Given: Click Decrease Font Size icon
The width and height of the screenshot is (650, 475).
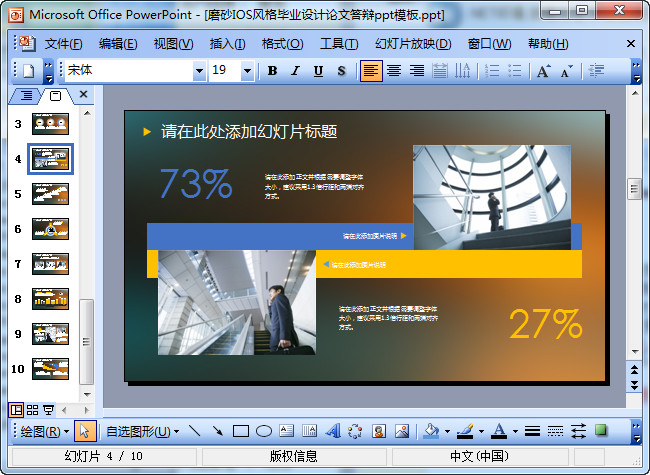Looking at the screenshot, I should coord(566,71).
